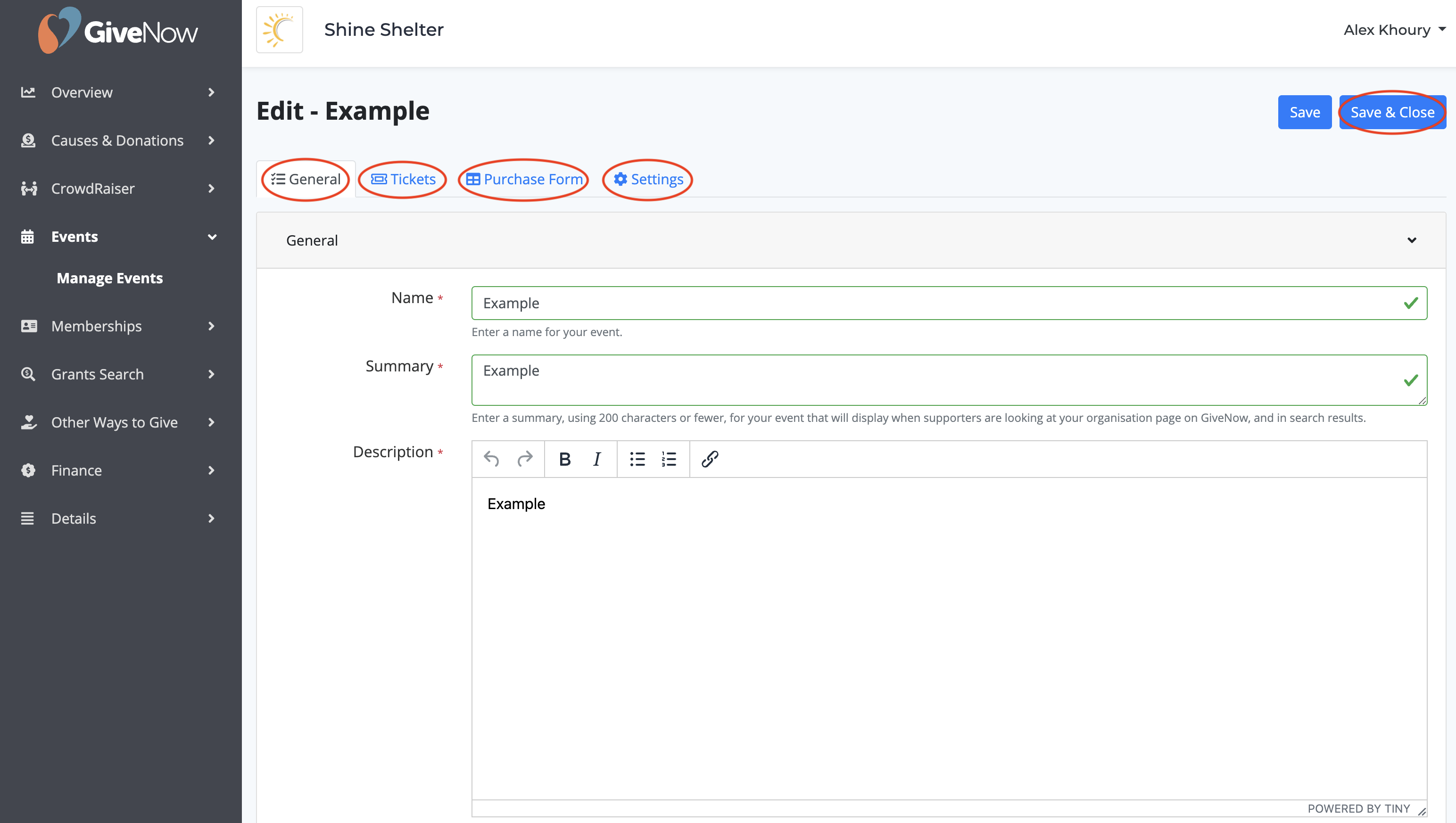
Task: Click the Bold formatting icon
Action: [564, 459]
